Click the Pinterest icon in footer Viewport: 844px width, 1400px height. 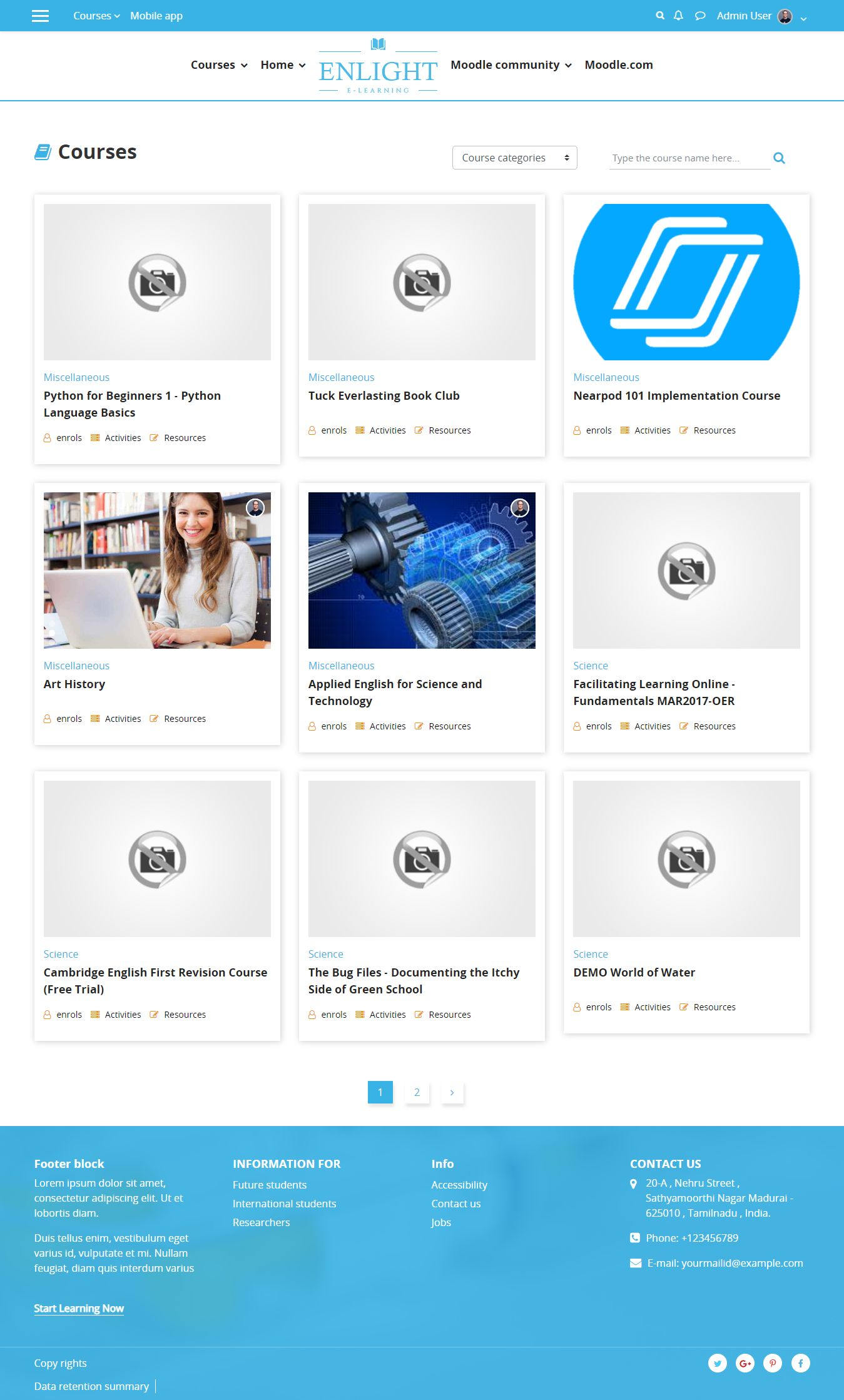pos(773,1363)
